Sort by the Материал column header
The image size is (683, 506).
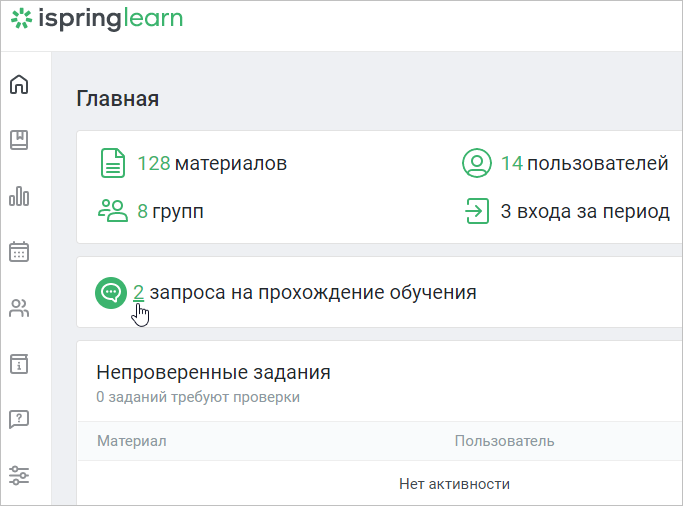pyautogui.click(x=132, y=441)
